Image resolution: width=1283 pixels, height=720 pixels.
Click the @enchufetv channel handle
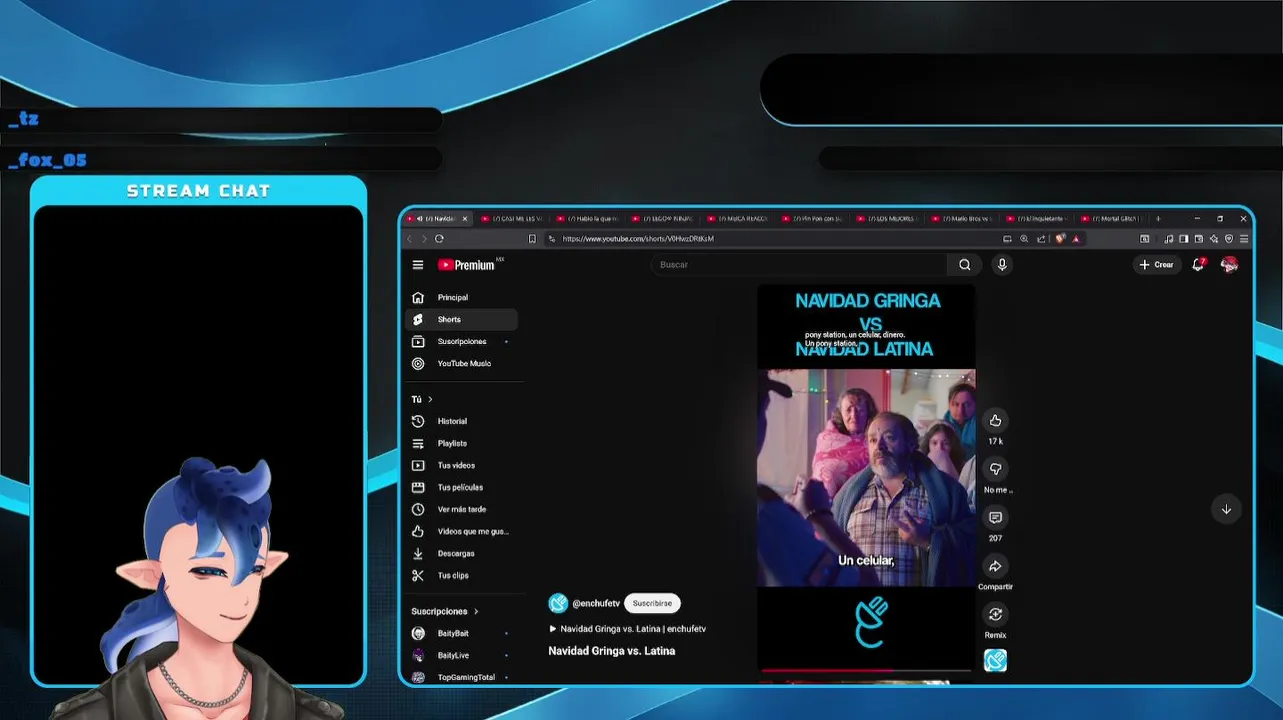coord(596,603)
